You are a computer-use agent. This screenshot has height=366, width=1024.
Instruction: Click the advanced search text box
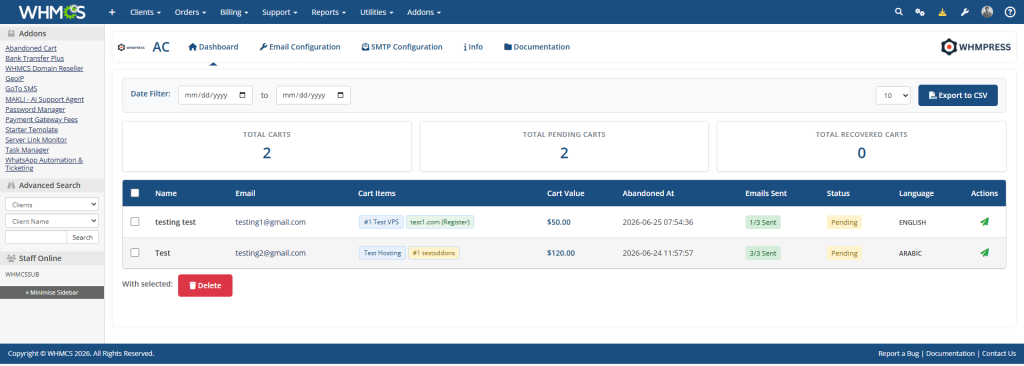(36, 237)
